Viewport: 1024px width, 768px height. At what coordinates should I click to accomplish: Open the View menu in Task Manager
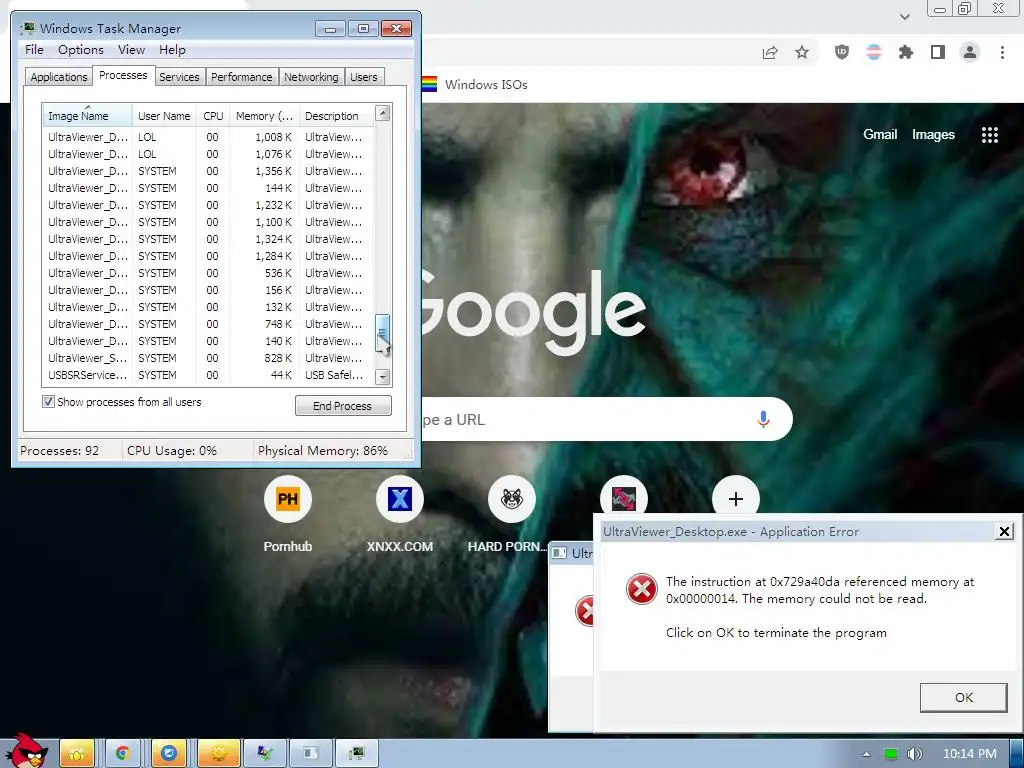coord(131,50)
